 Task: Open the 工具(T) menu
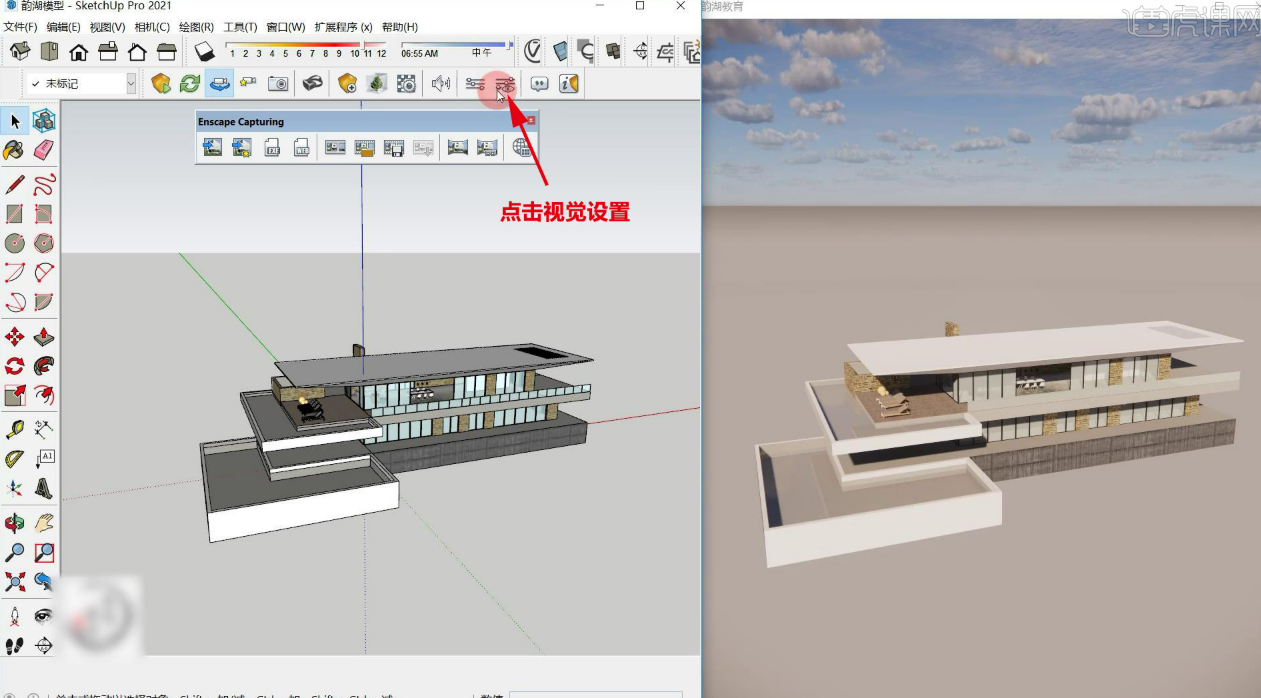tap(240, 27)
